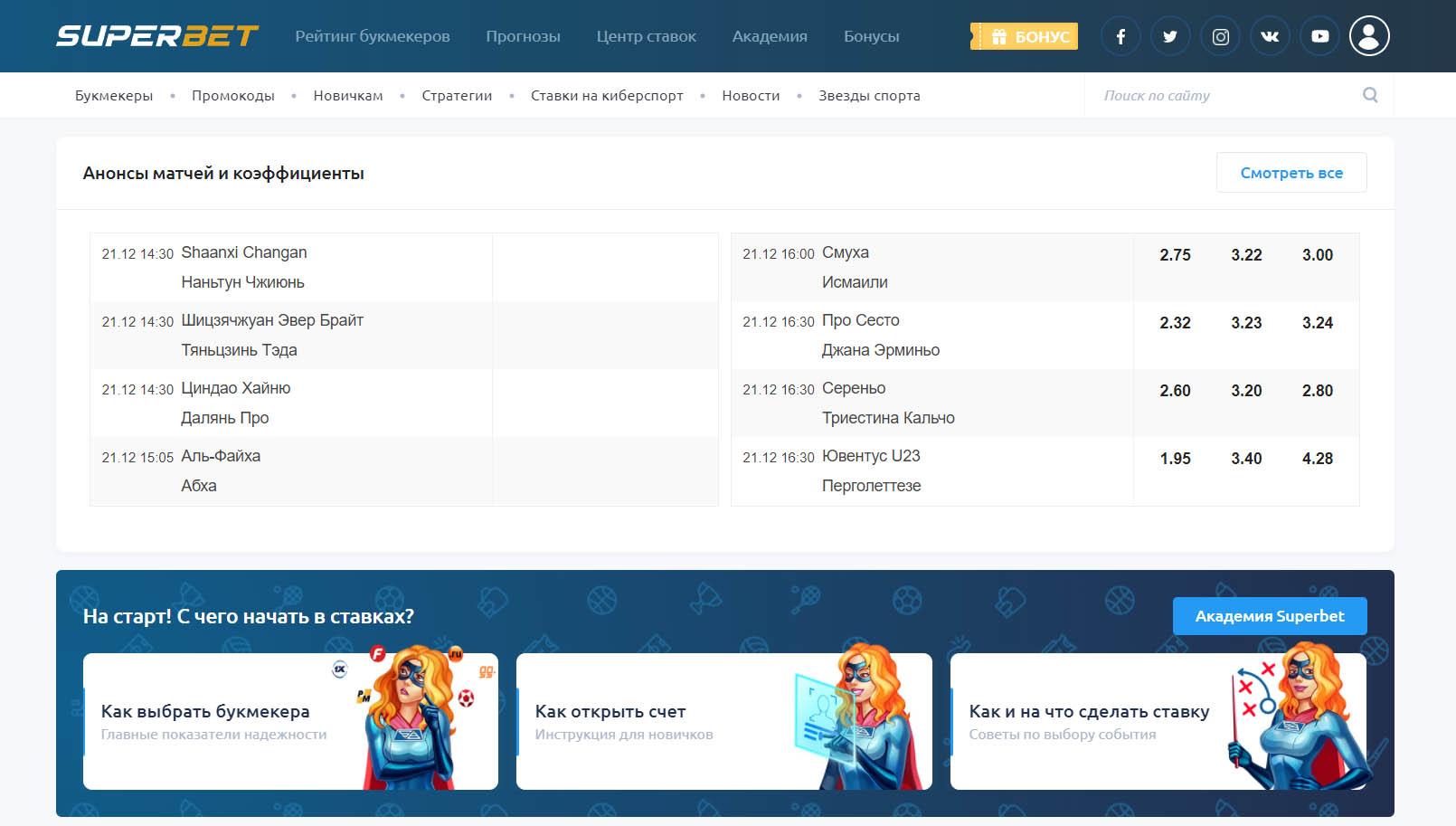Click odds 2.60 for Сереньо
The height and width of the screenshot is (826, 1456).
click(x=1175, y=391)
